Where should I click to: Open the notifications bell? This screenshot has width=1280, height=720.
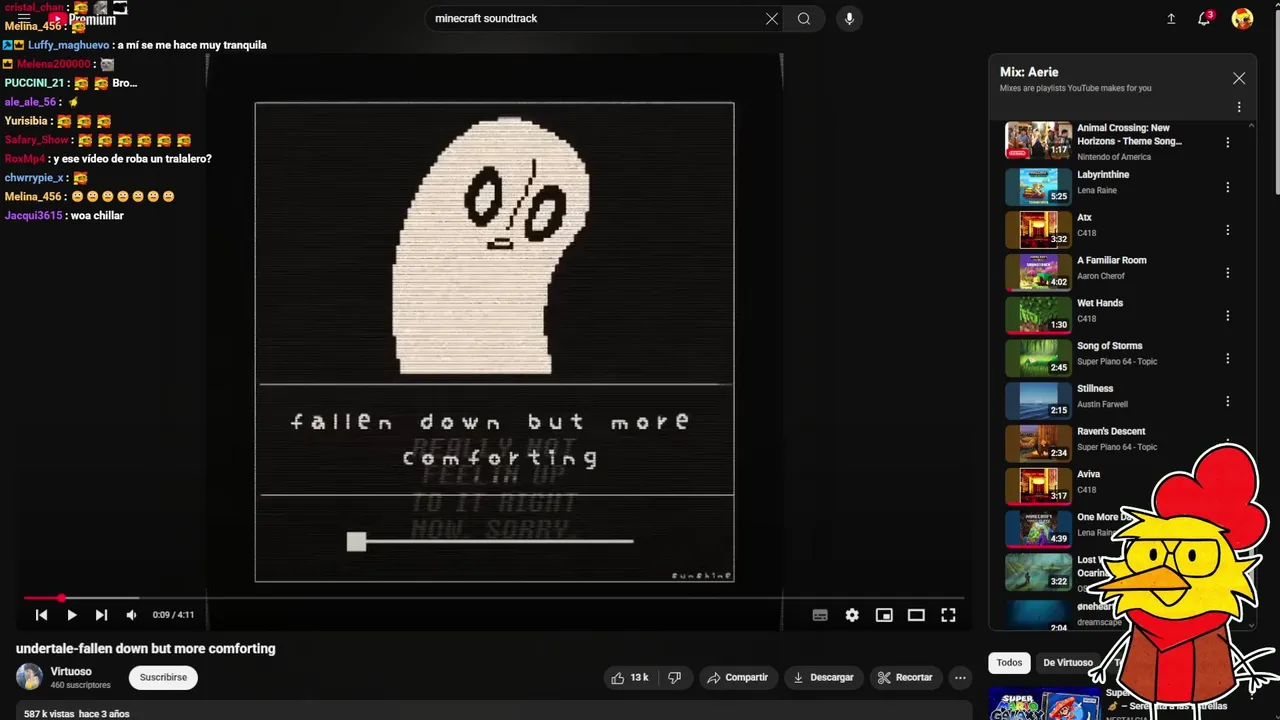[1205, 19]
